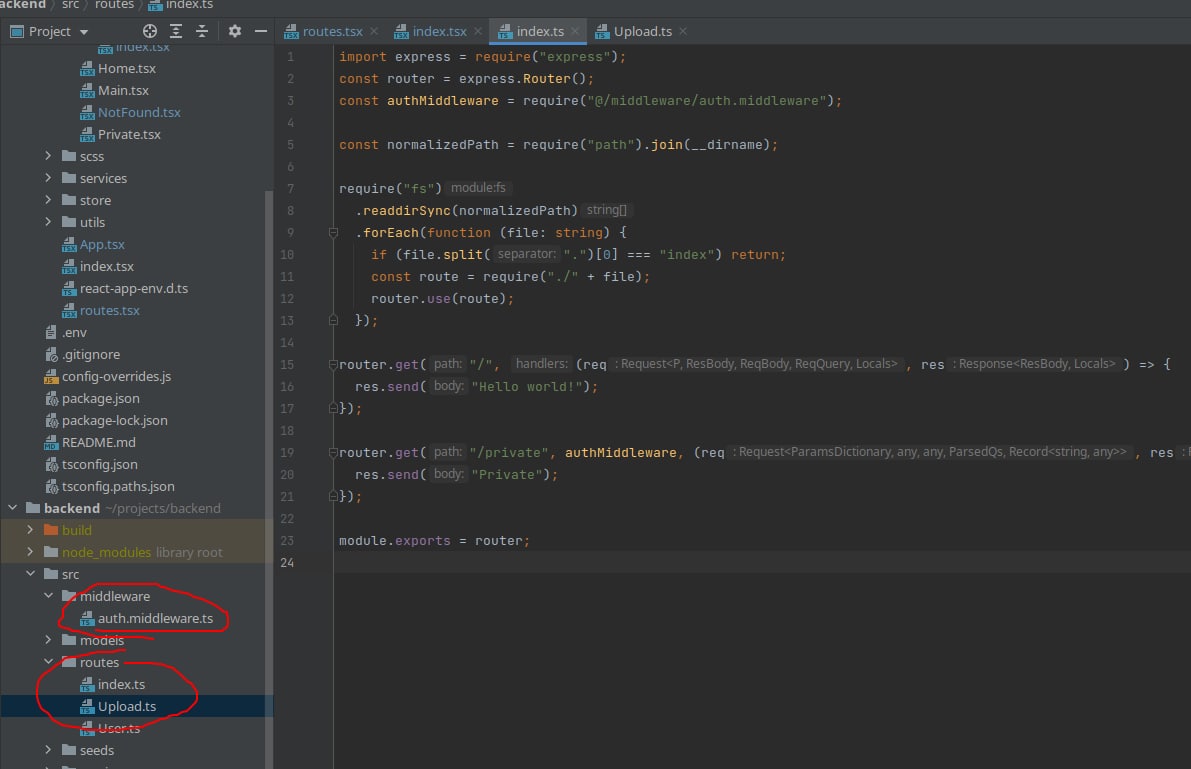The width and height of the screenshot is (1191, 769).
Task: Open the Project panel gear settings
Action: coord(235,31)
